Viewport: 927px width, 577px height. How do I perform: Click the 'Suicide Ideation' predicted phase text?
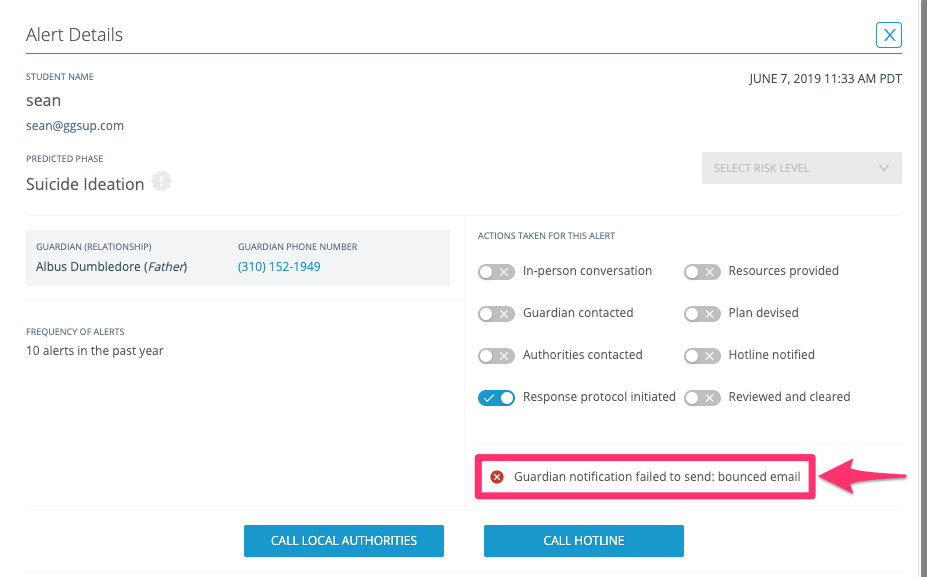pos(85,184)
